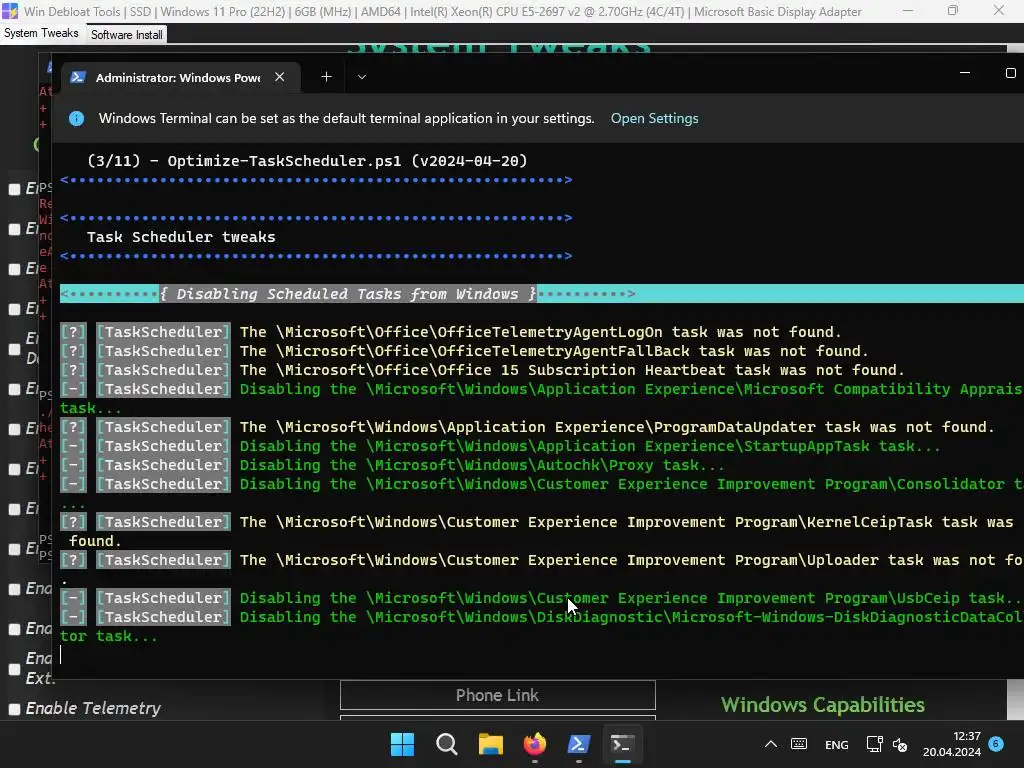Click the ProgramDataUpdater not found line
Image resolution: width=1024 pixels, height=768 pixels.
coord(528,427)
